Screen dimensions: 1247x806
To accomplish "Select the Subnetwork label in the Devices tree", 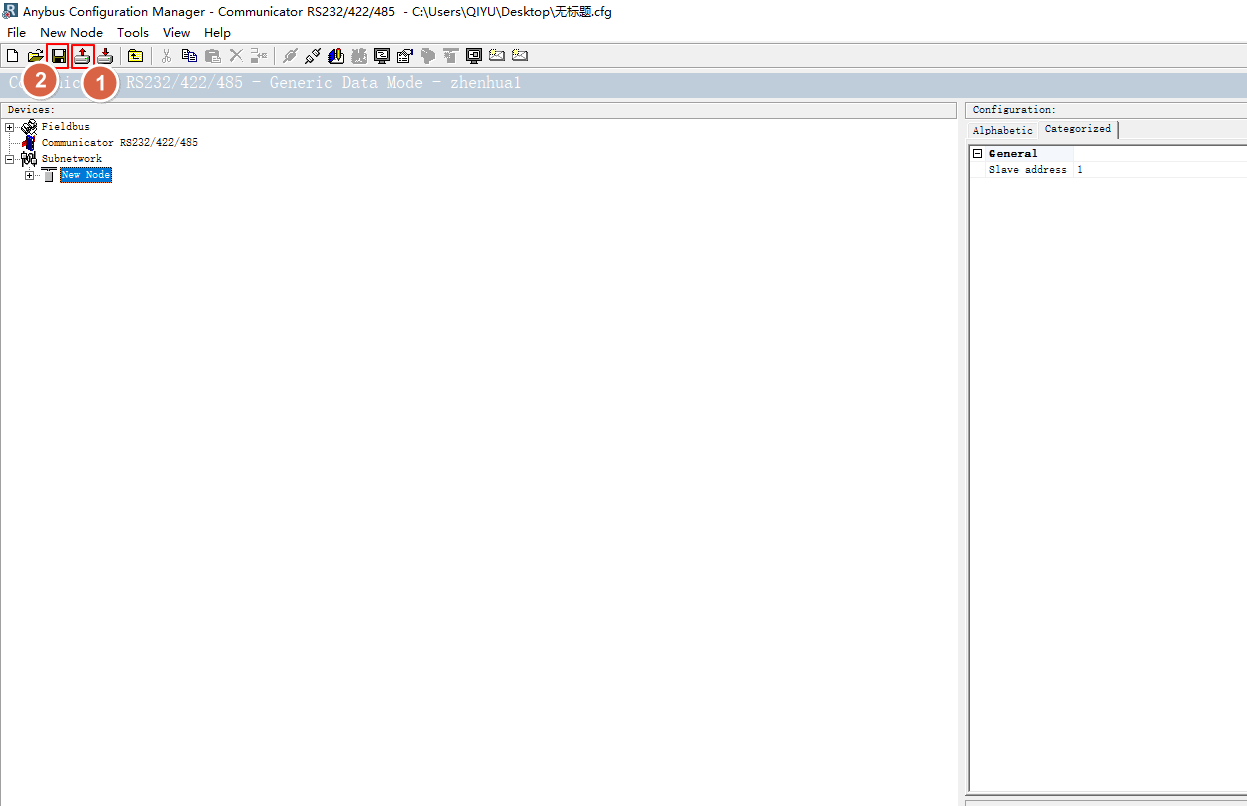I will pyautogui.click(x=72, y=159).
